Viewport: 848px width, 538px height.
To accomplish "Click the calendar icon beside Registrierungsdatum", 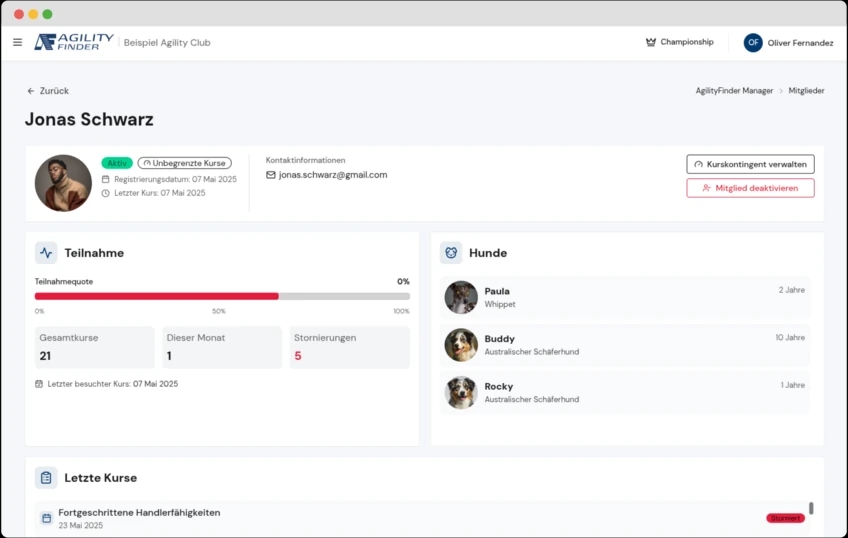I will point(105,179).
